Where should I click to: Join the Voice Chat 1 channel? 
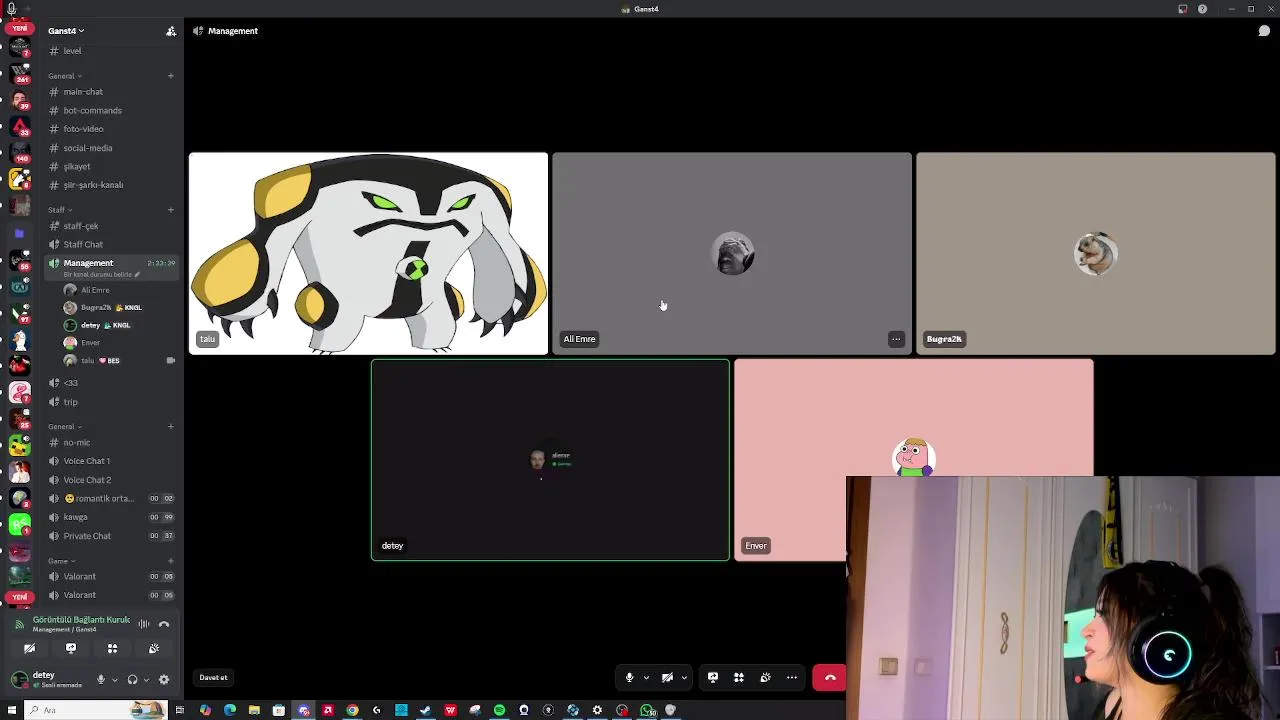click(x=112, y=461)
